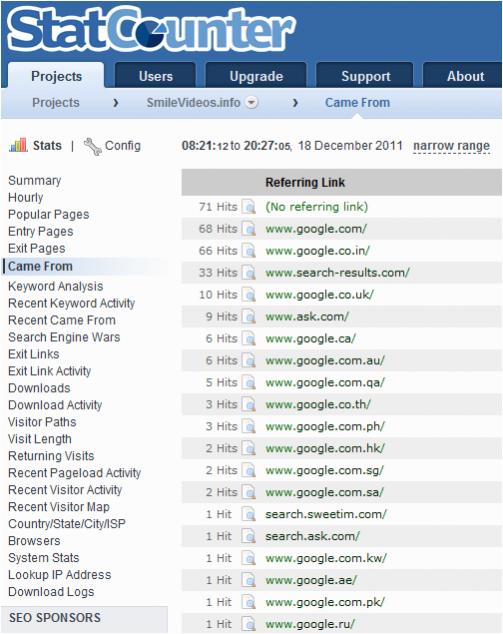Image resolution: width=503 pixels, height=634 pixels.
Task: Open Recent Keyword Activity
Action: coord(72,303)
